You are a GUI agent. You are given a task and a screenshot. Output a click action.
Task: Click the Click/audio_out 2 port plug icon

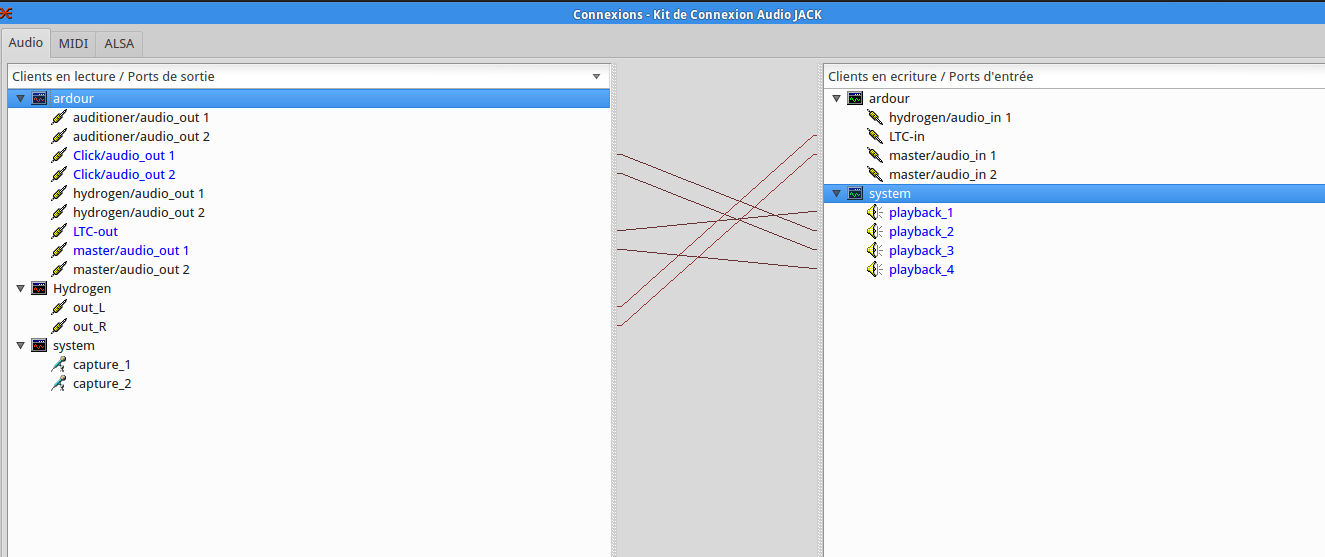[x=59, y=175]
